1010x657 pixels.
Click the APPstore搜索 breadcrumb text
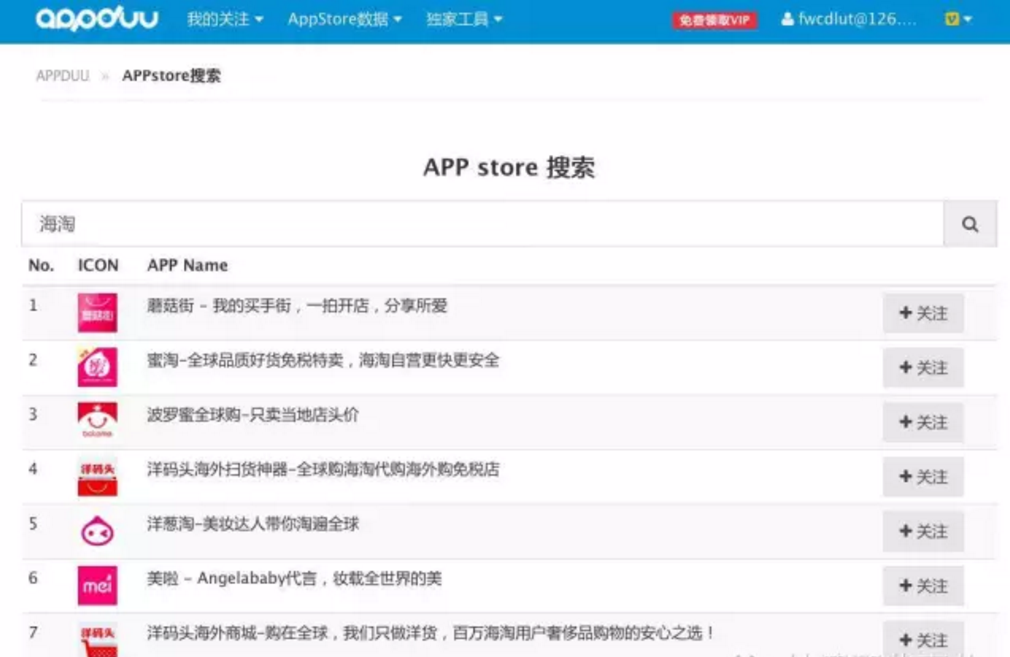[x=171, y=76]
